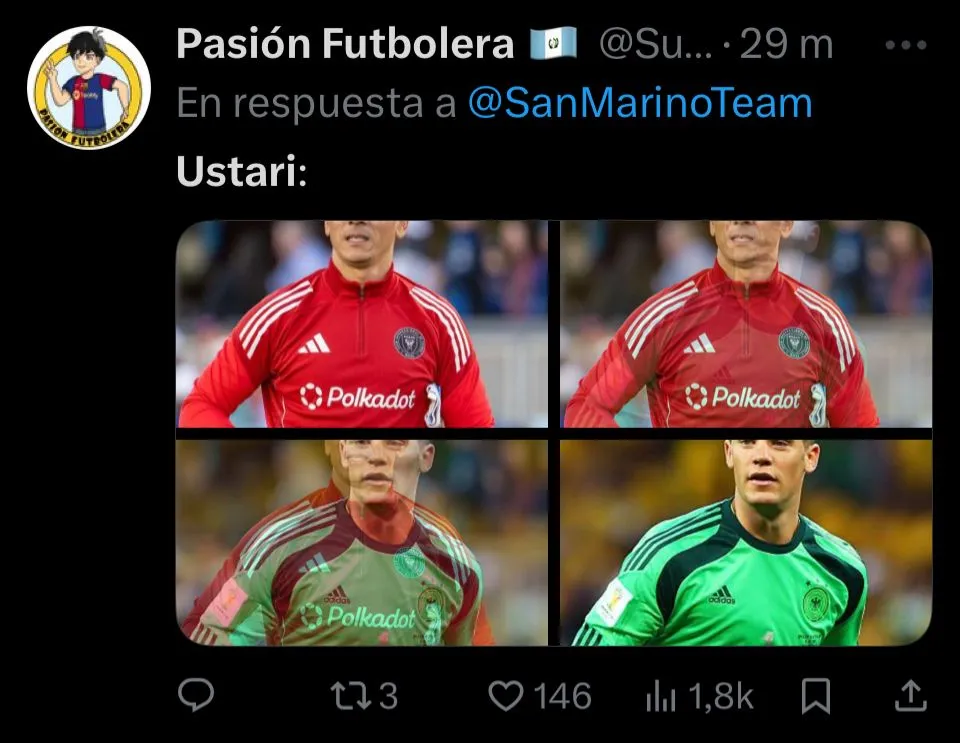This screenshot has width=960, height=743.
Task: Open bottom-left blended green-red jersey image
Action: pyautogui.click(x=362, y=543)
